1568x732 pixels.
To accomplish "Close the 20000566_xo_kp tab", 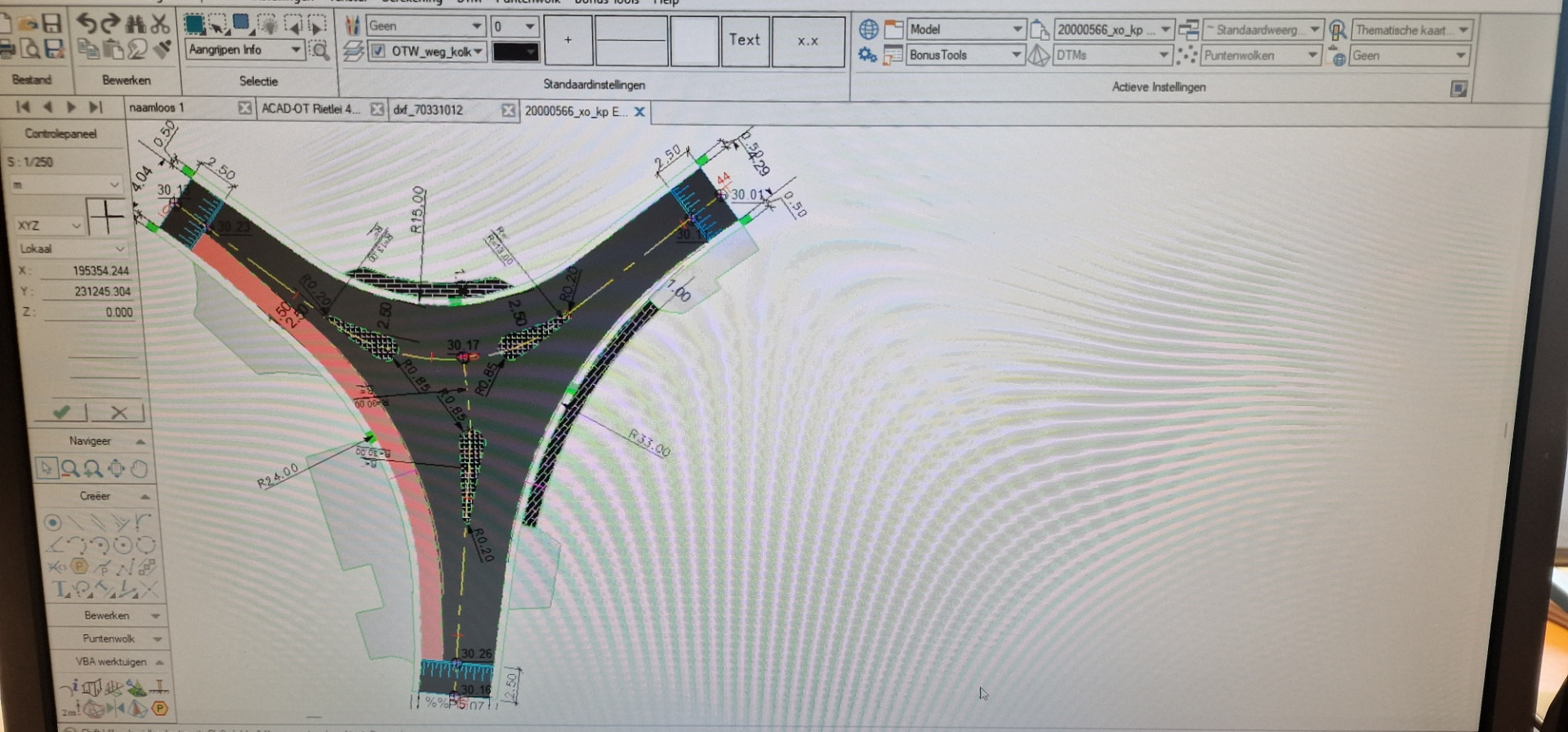I will 639,112.
